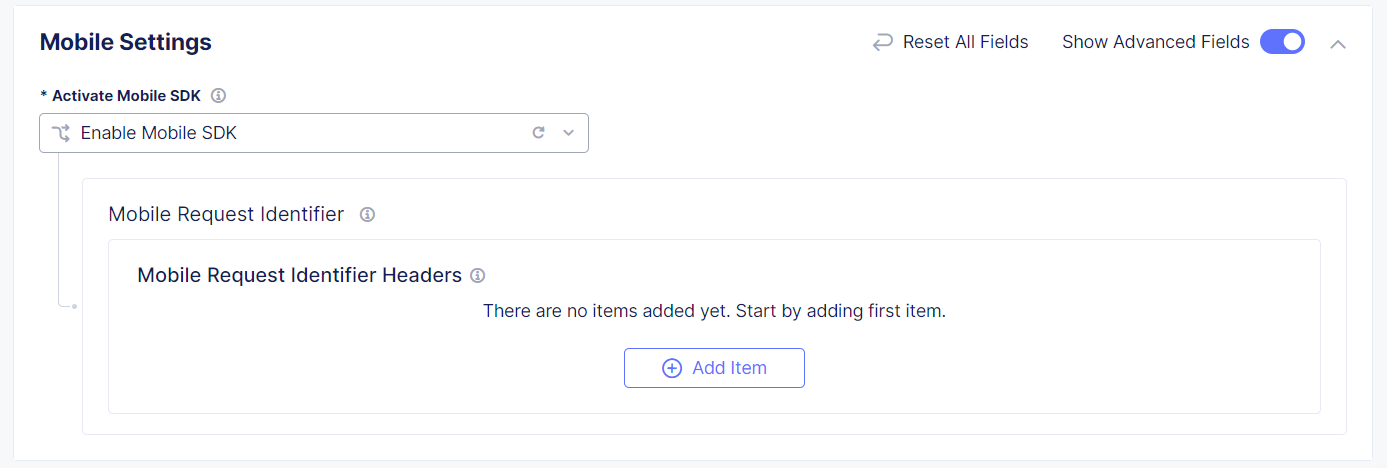Click the plus circle icon on Add Item
Viewport: 1387px width, 468px height.
pos(672,368)
